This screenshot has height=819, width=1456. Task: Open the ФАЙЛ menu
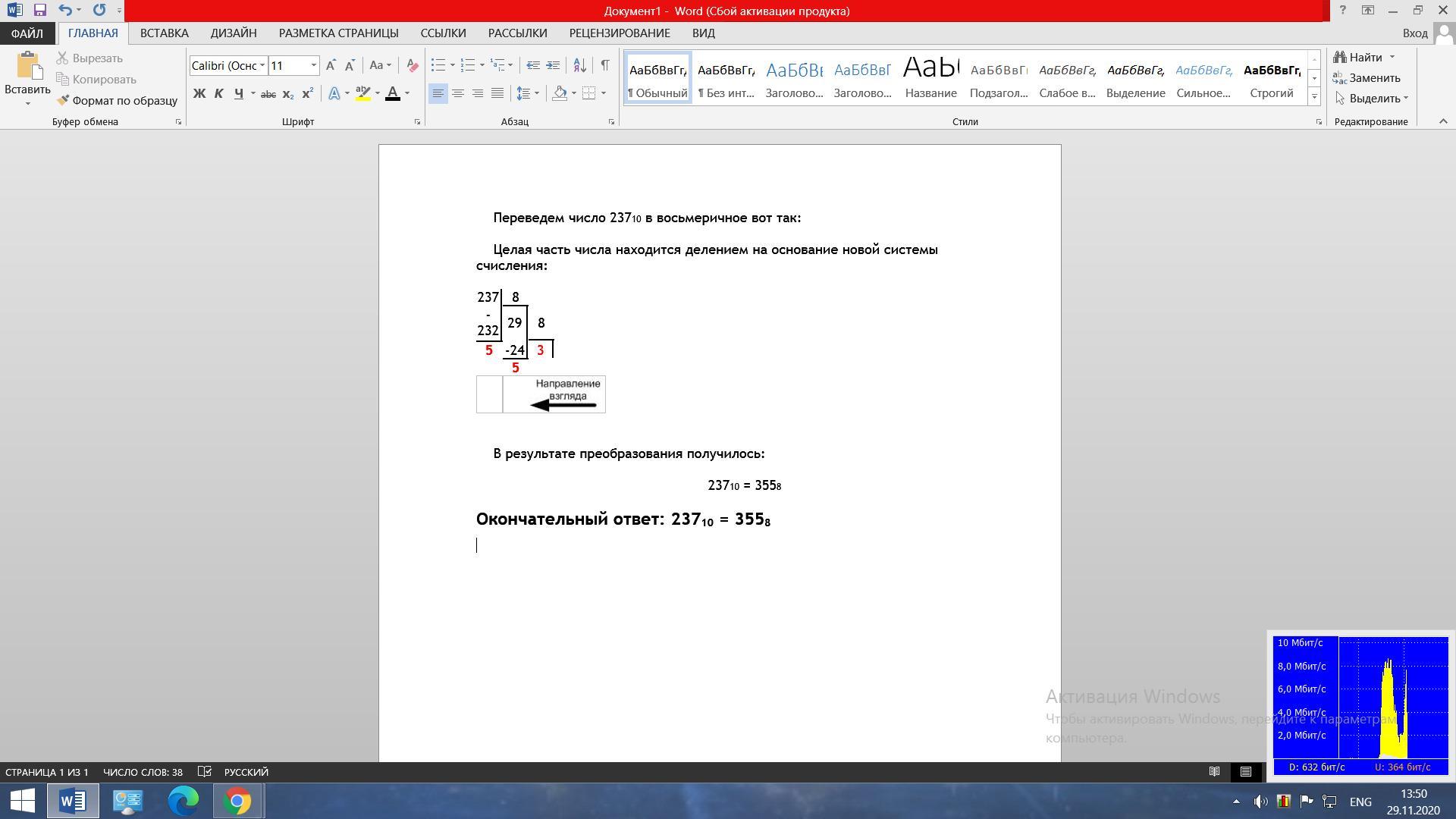(27, 33)
